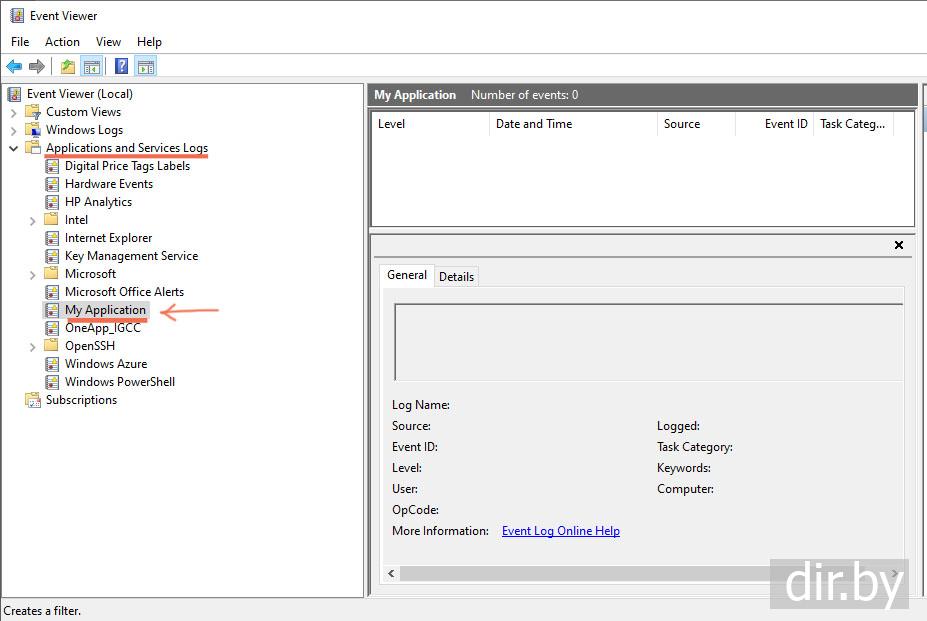Click the Back arrow toolbar icon

coord(14,67)
